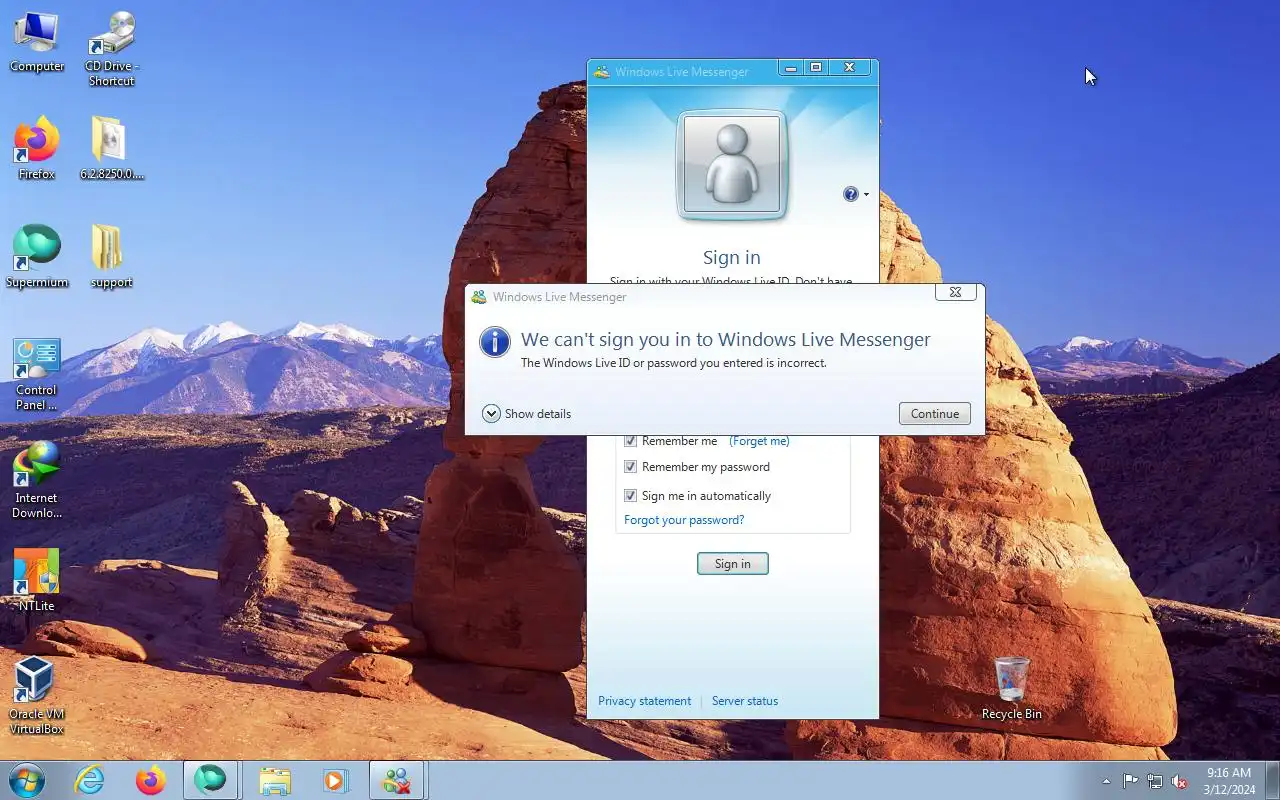Launch Internet Download Manager desktop shortcut
Image resolution: width=1280 pixels, height=800 pixels.
[x=37, y=482]
